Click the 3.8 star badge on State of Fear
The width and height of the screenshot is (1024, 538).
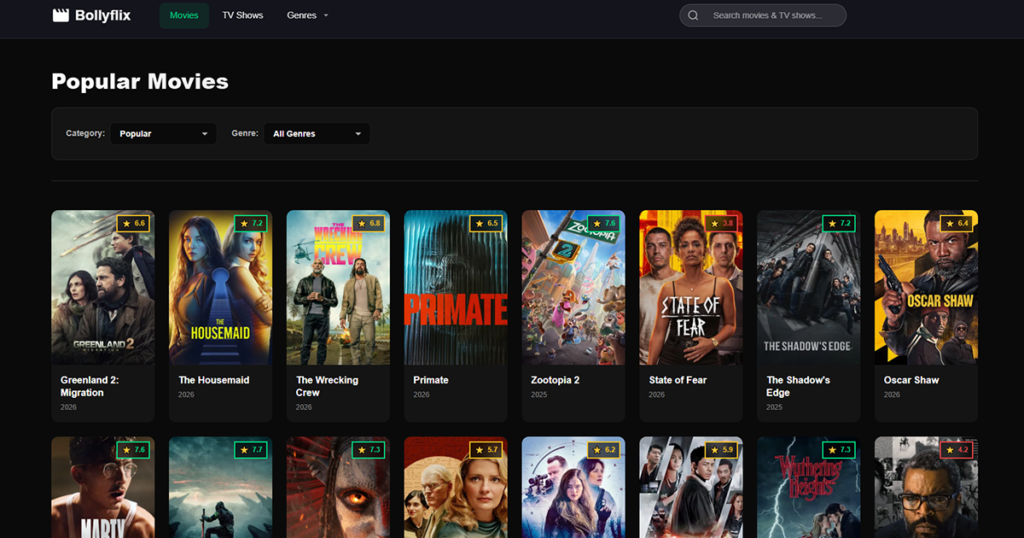[x=721, y=223]
